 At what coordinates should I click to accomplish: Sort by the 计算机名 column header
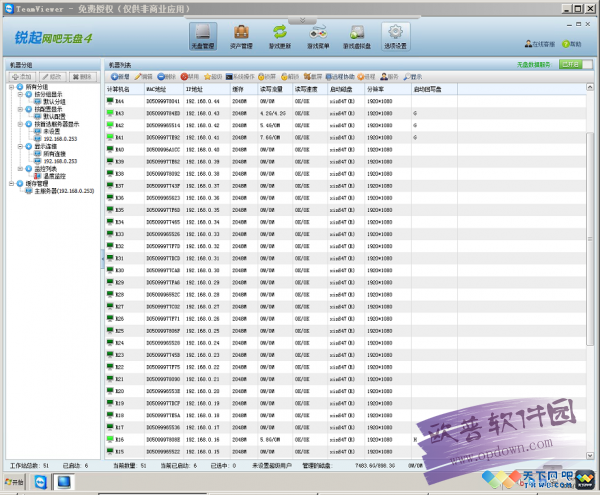(125, 89)
